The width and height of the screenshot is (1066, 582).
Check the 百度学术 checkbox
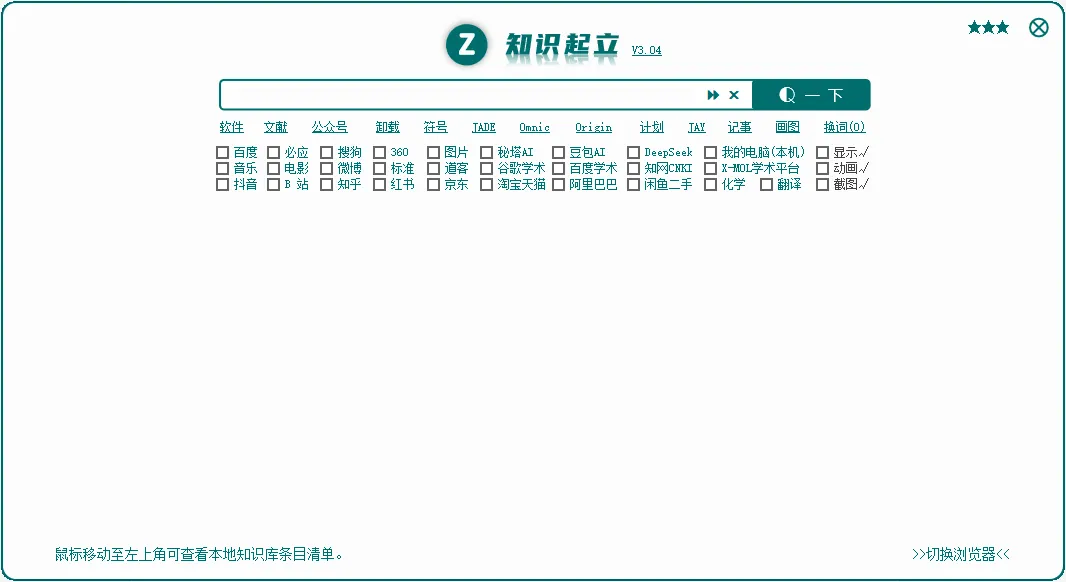[x=558, y=168]
